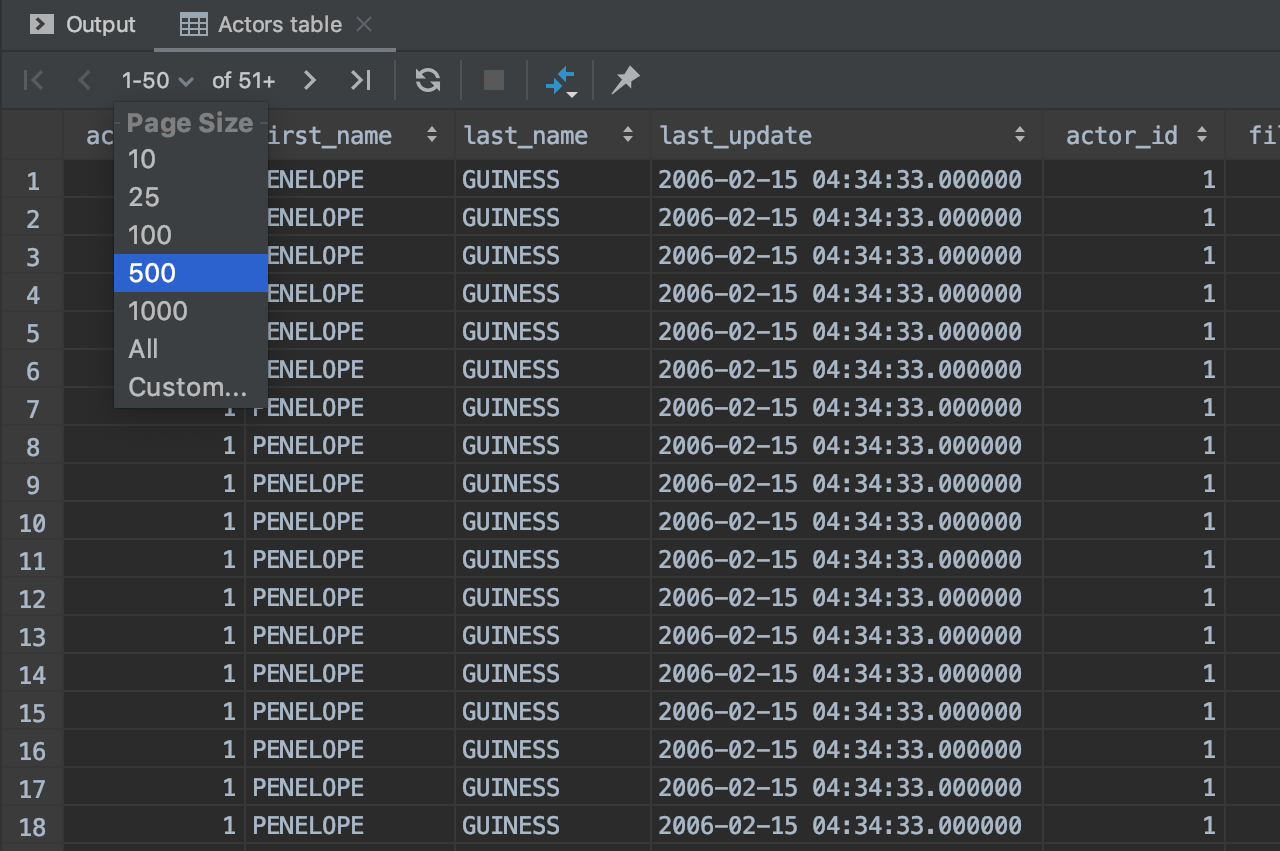
Task: Go to next page arrow
Action: (310, 80)
